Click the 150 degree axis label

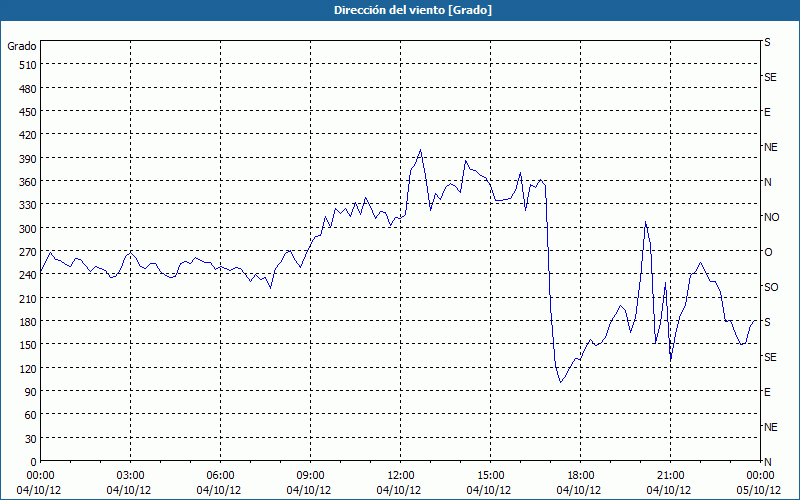click(29, 345)
